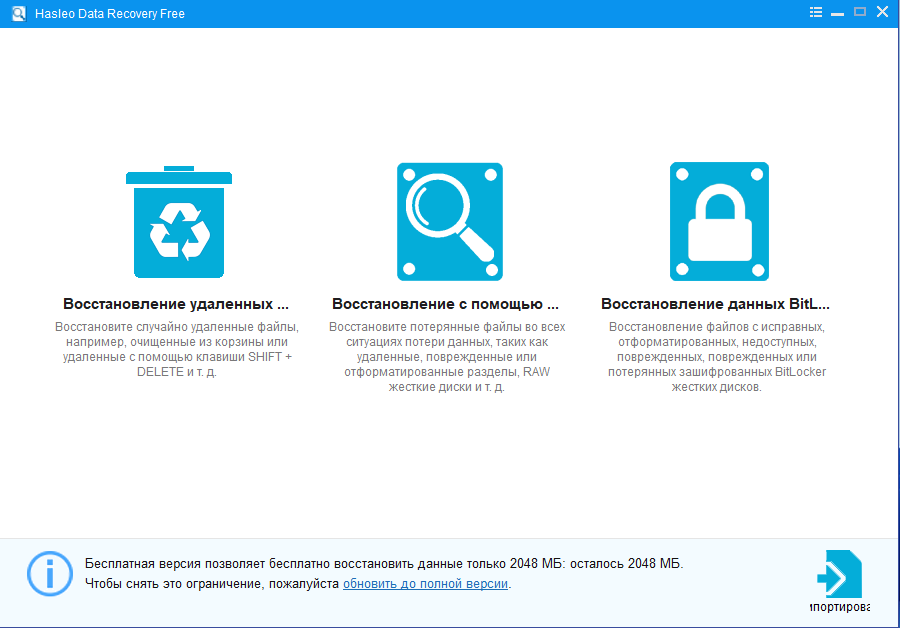Open the deleted files recovery recycle bin icon

(179, 222)
